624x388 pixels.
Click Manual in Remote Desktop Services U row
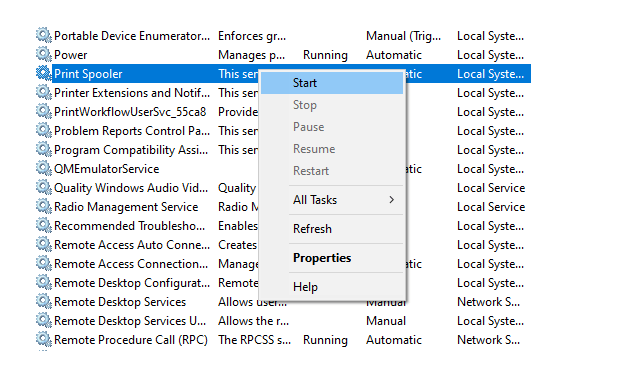click(x=386, y=321)
